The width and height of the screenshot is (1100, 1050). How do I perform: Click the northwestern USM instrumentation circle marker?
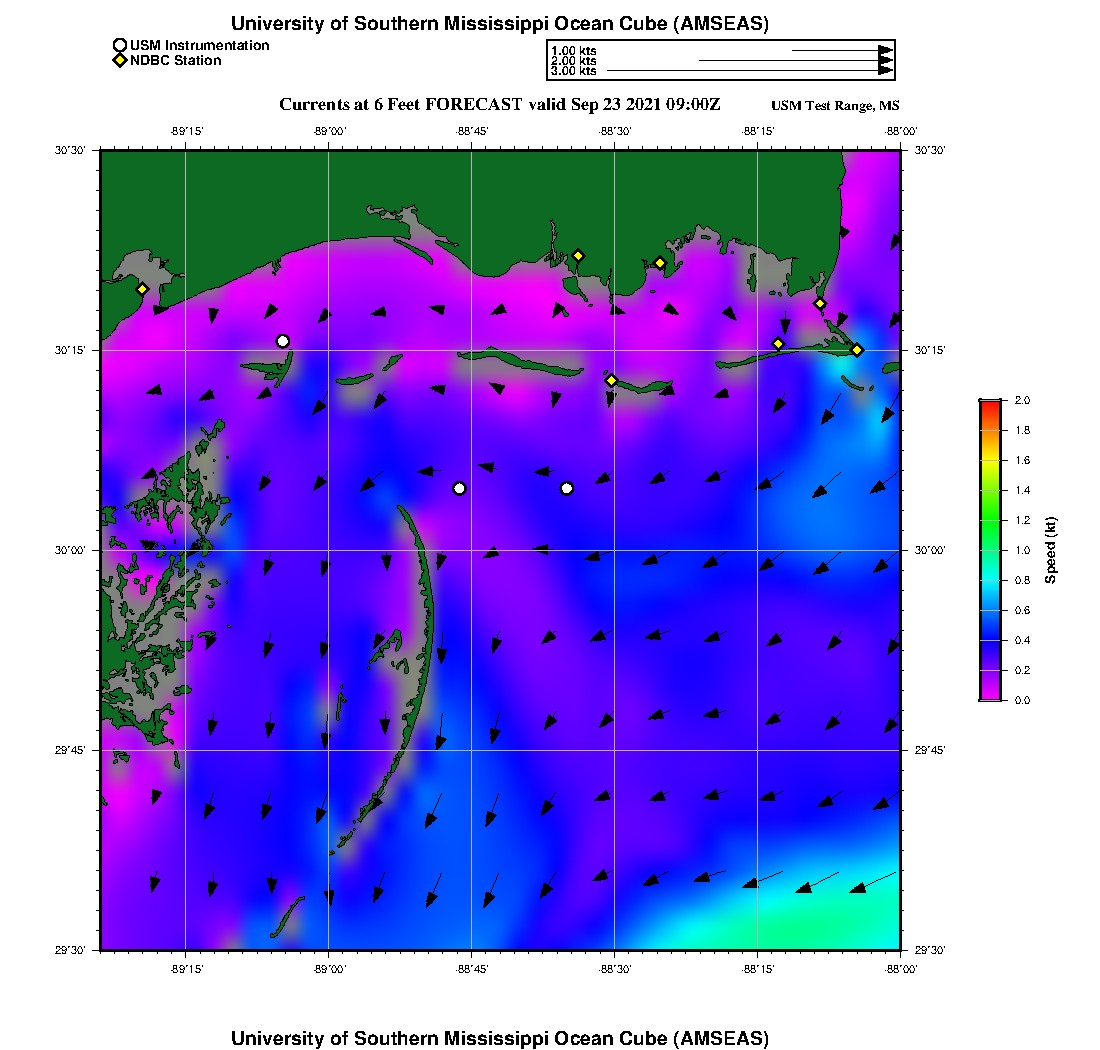283,341
